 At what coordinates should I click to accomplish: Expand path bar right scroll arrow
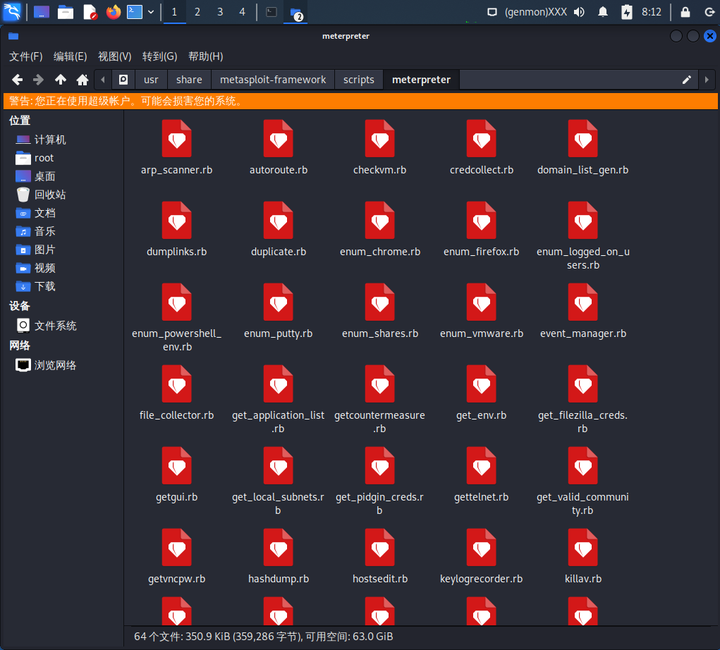click(x=707, y=80)
